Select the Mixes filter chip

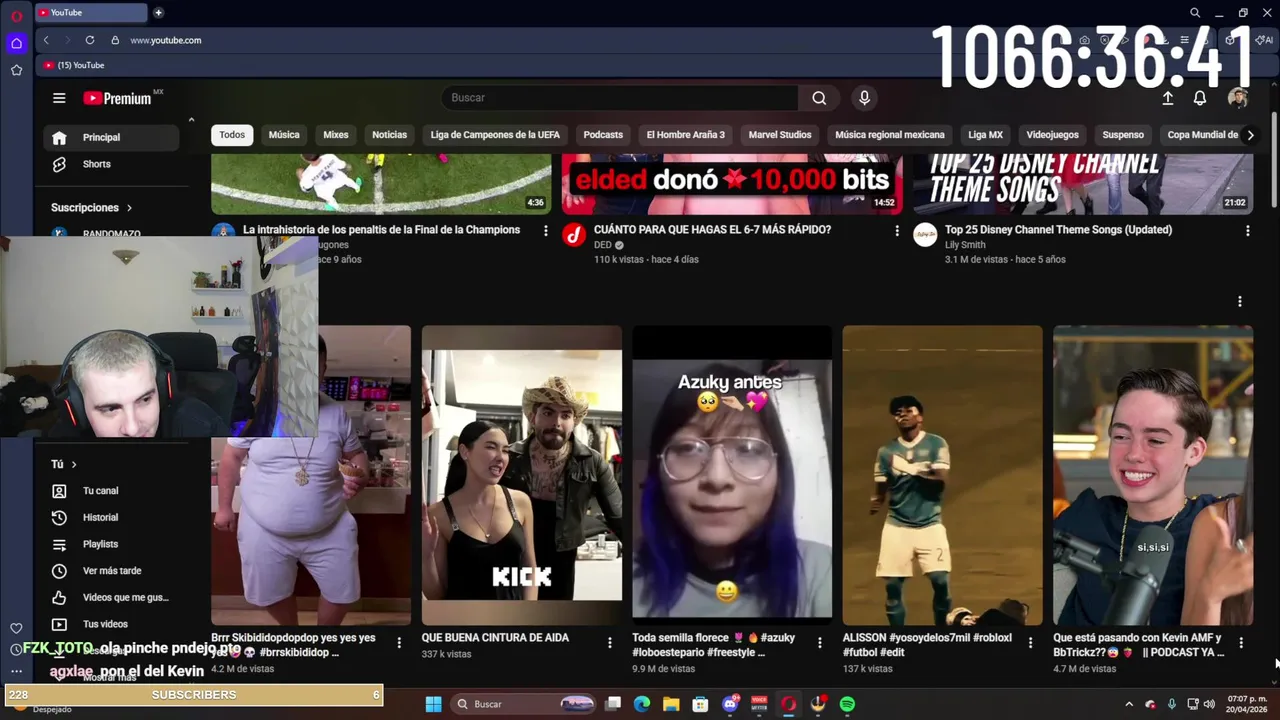(336, 135)
